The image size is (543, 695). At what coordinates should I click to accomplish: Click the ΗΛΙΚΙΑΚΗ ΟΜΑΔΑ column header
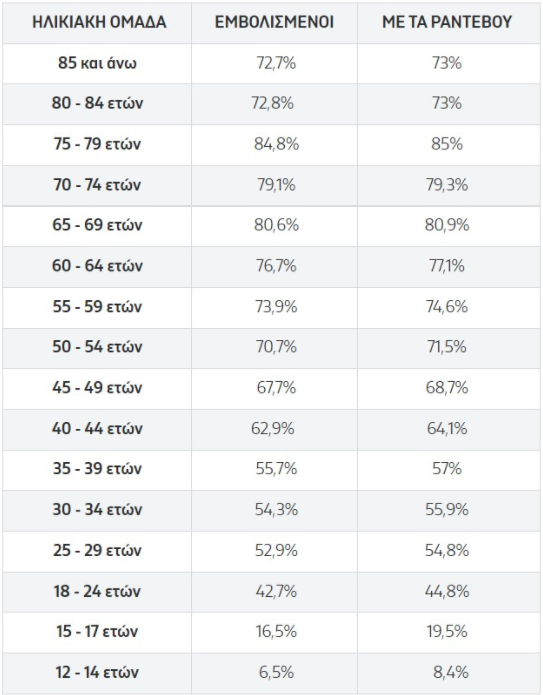coord(99,22)
